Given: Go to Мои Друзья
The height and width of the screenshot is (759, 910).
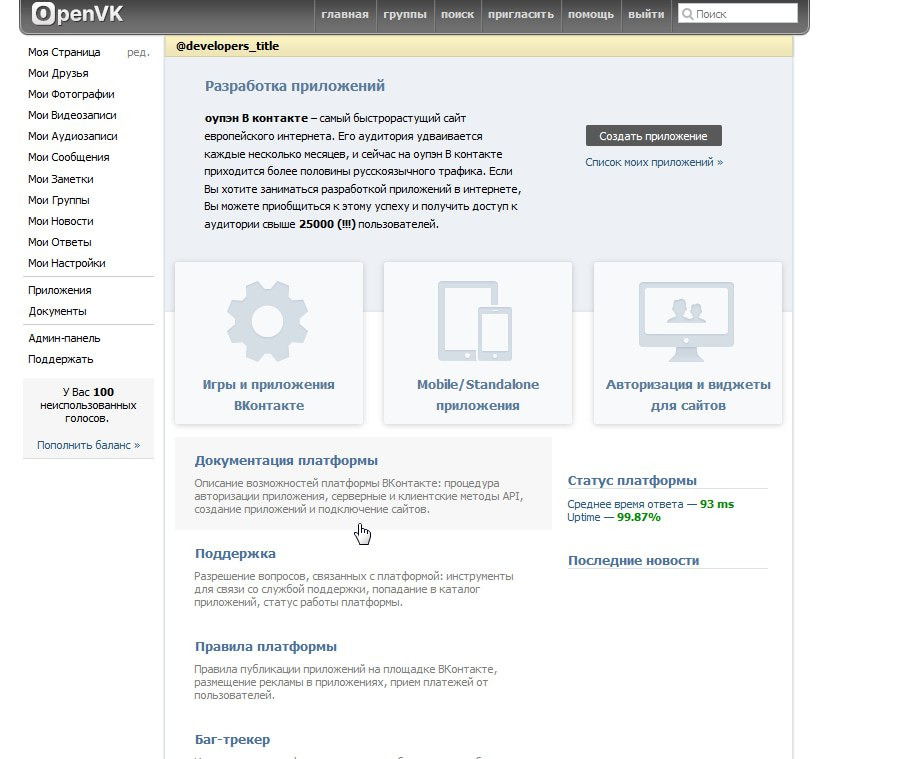Looking at the screenshot, I should pyautogui.click(x=58, y=73).
